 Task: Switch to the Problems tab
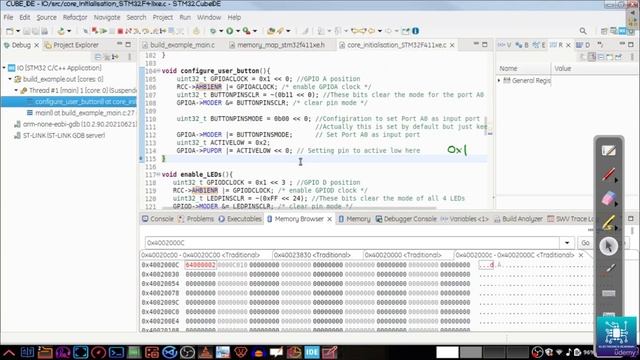(196, 219)
